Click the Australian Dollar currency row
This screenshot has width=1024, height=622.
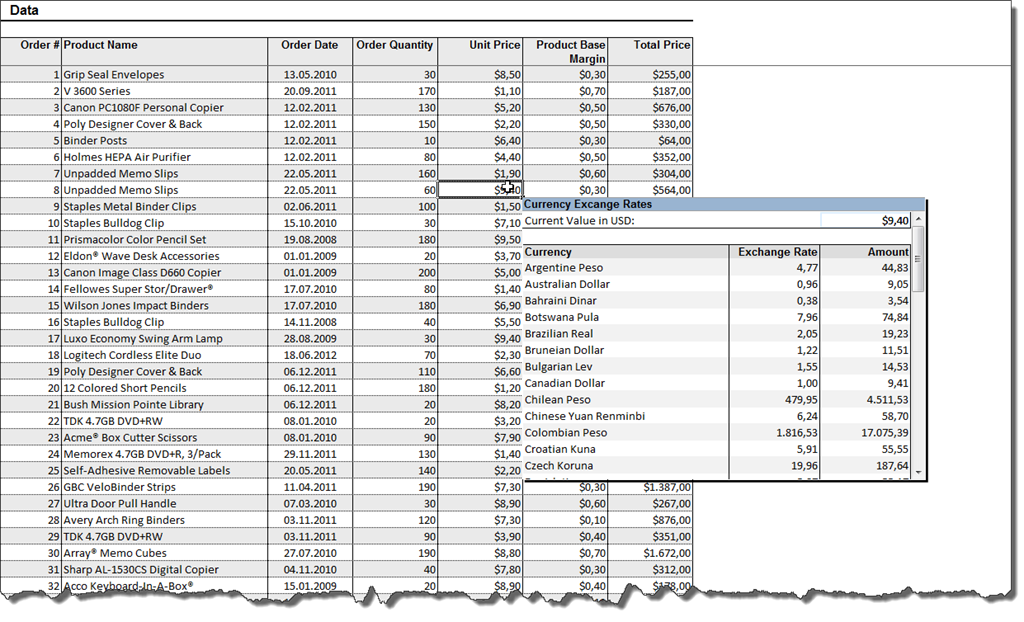pos(717,284)
